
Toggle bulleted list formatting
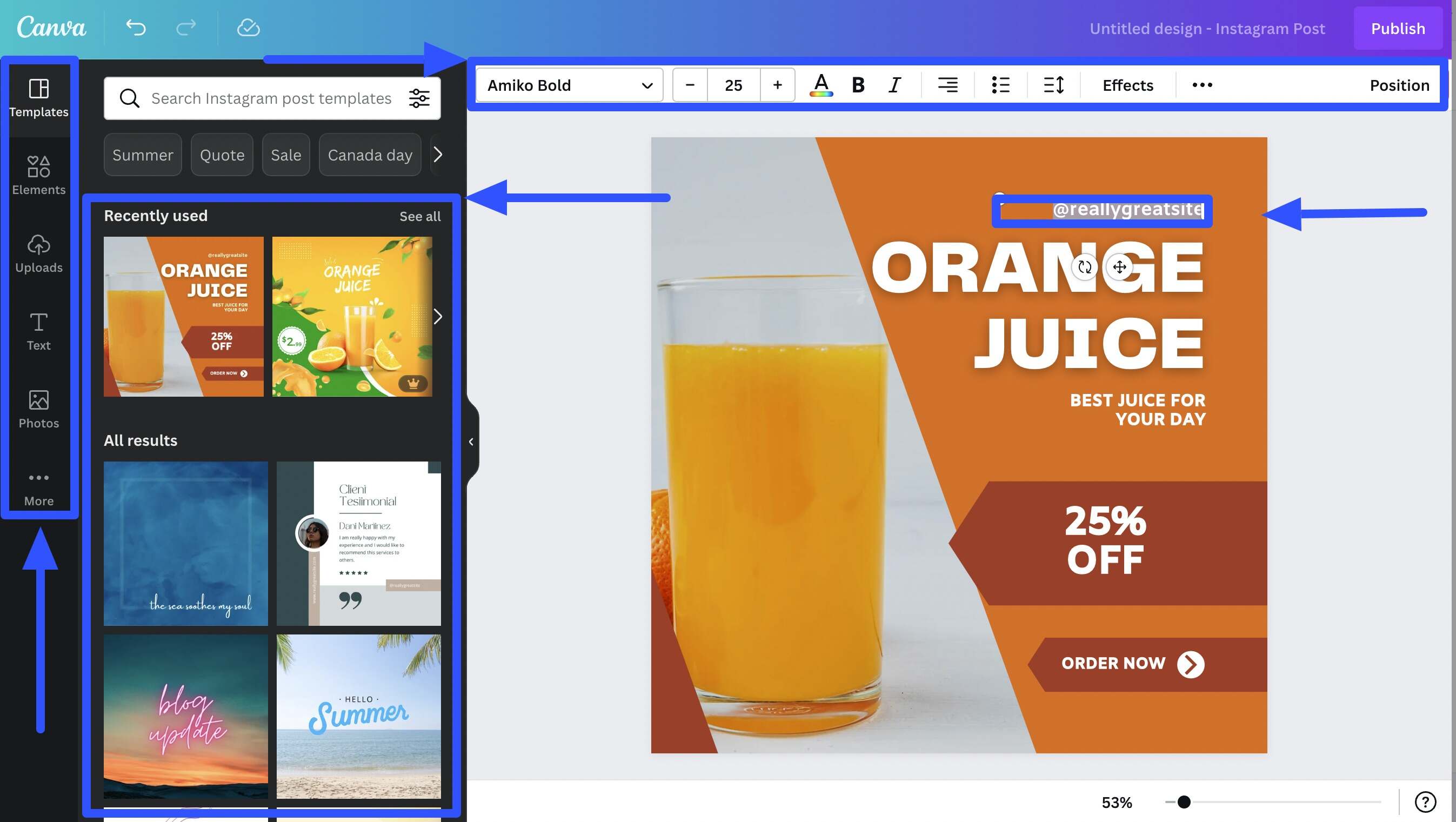(1000, 85)
